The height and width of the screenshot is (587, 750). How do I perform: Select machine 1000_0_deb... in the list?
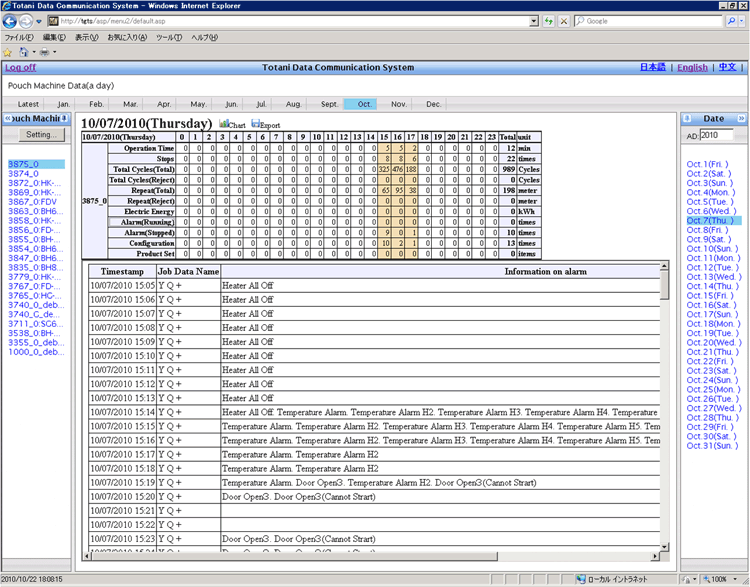click(36, 352)
